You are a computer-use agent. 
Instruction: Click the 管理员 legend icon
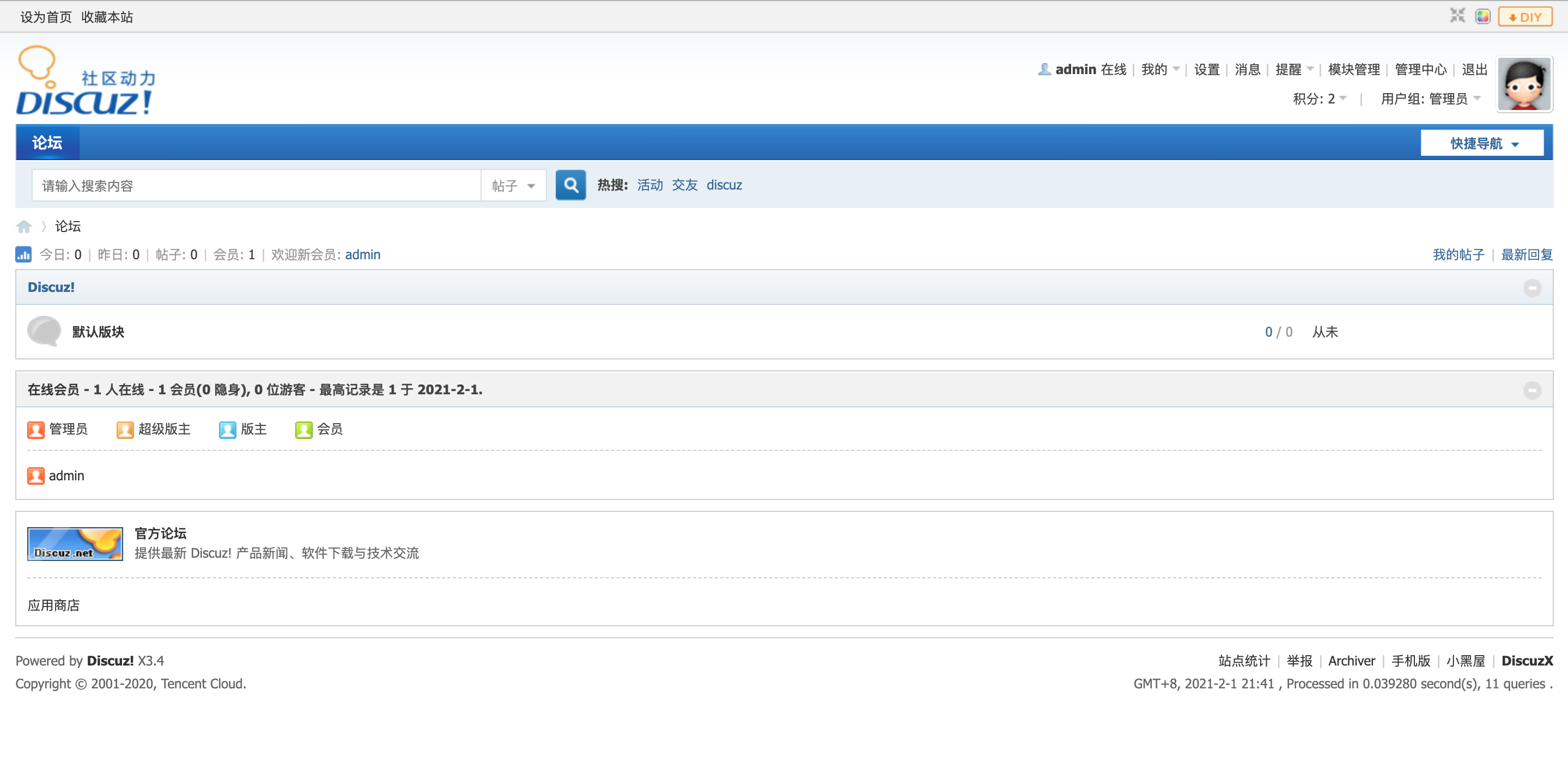pyautogui.click(x=36, y=430)
